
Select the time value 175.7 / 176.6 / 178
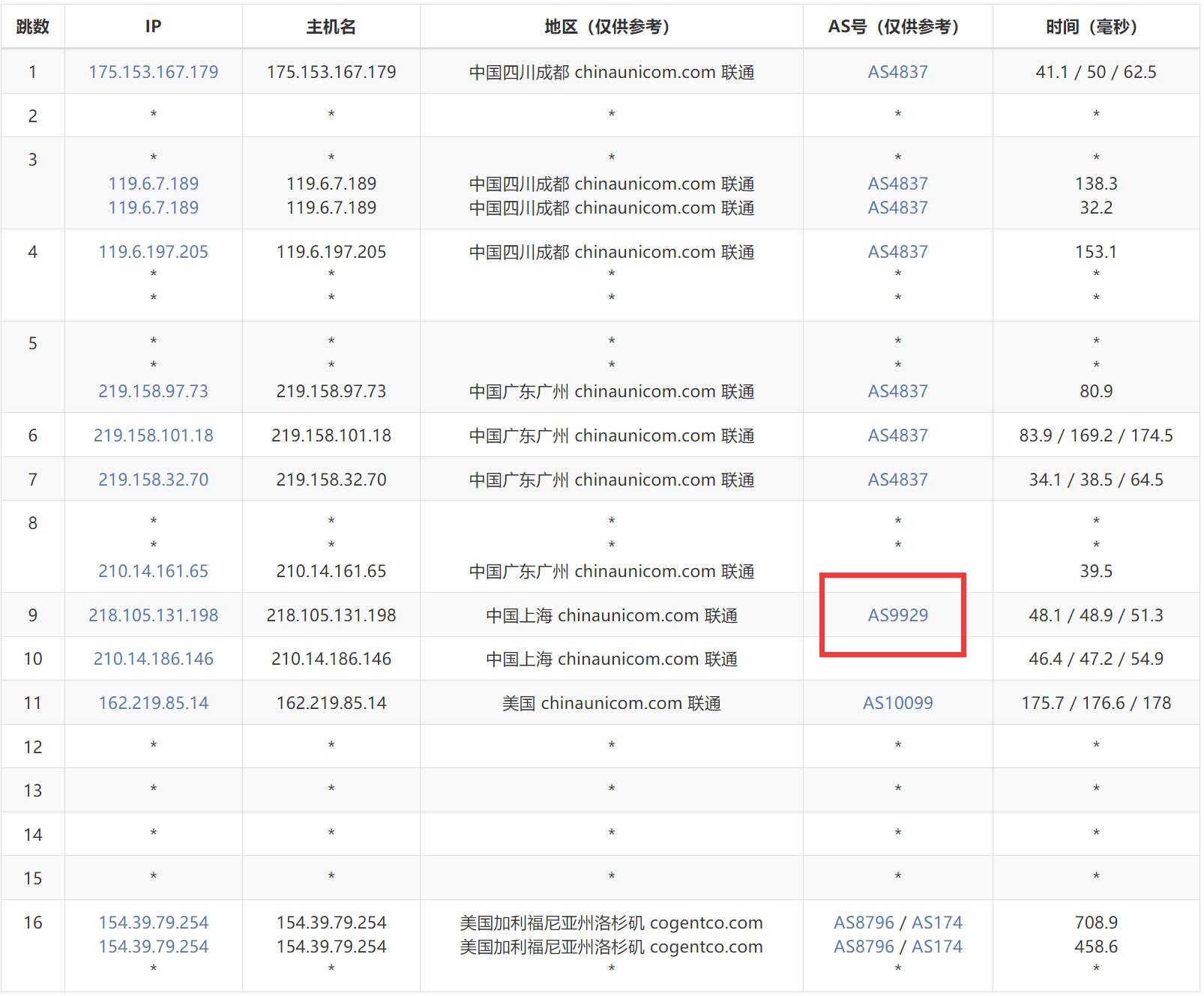pos(1096,703)
